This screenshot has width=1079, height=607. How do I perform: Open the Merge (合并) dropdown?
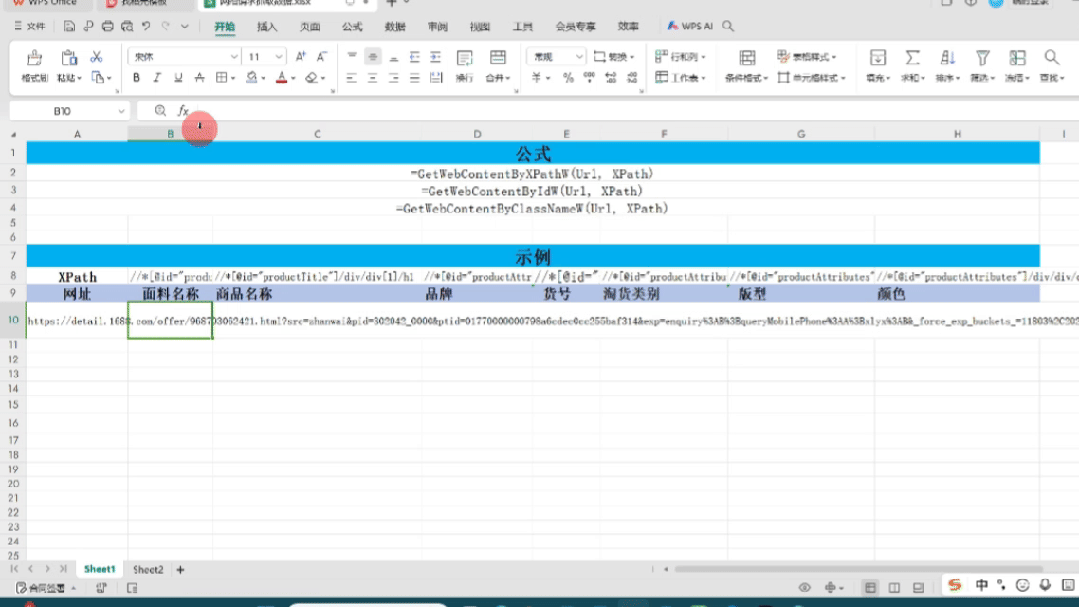coord(498,78)
